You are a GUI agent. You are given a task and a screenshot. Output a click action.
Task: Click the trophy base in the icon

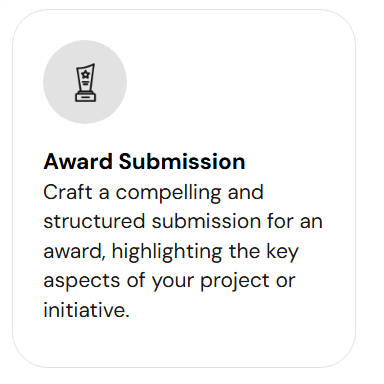[85, 97]
